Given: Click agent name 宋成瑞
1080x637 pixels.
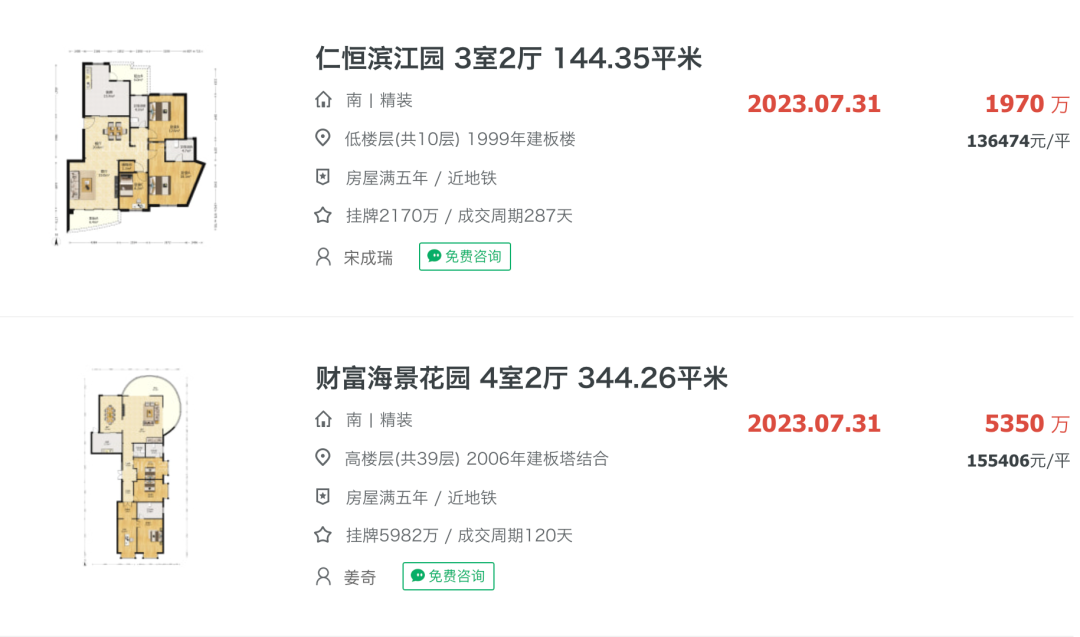Looking at the screenshot, I should (368, 258).
